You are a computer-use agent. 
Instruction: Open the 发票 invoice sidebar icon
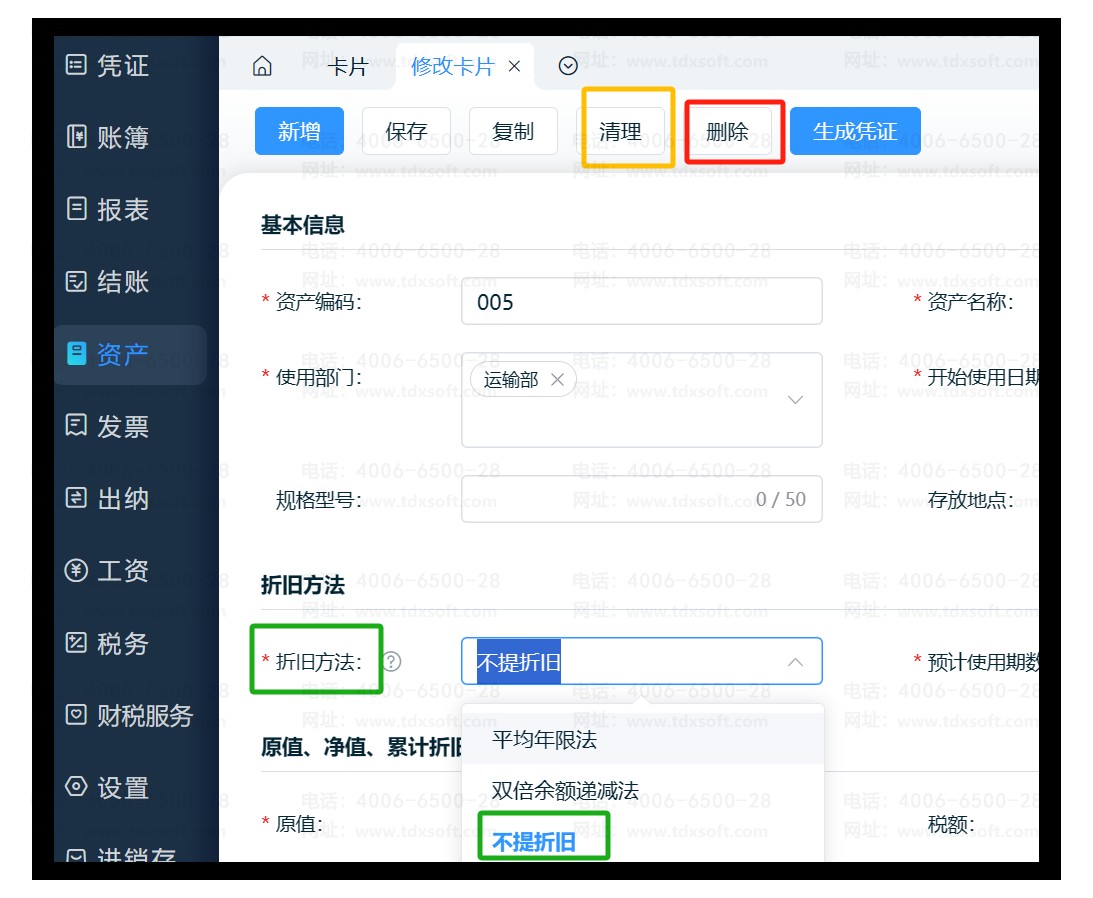point(76,427)
